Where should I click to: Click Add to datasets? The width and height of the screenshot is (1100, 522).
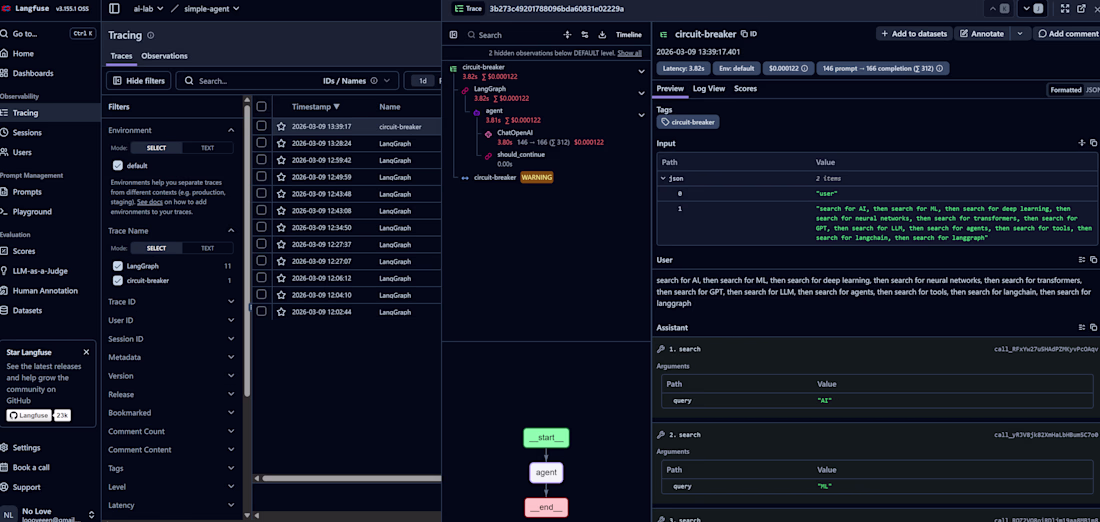tap(913, 33)
